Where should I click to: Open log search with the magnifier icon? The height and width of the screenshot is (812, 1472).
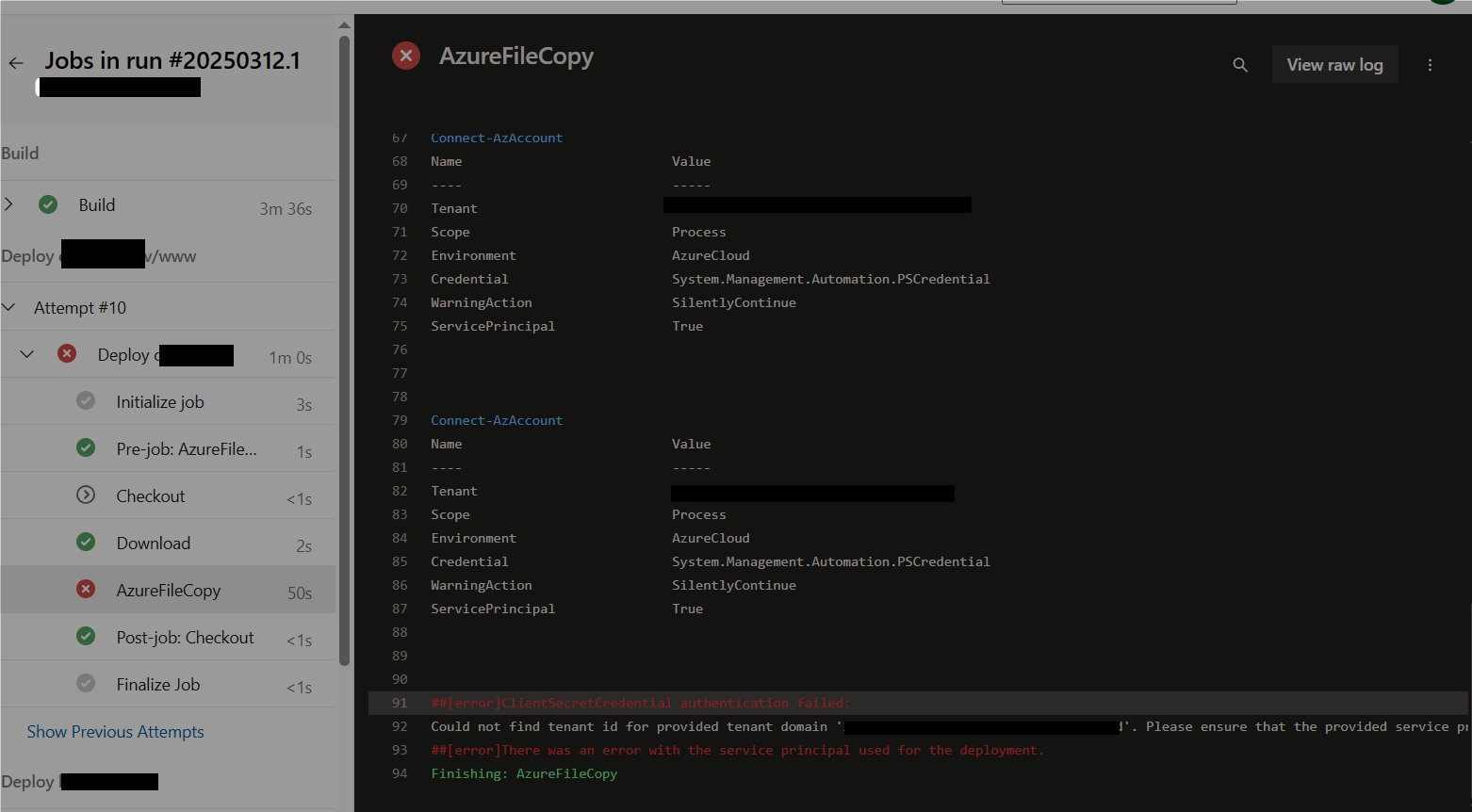[x=1240, y=64]
